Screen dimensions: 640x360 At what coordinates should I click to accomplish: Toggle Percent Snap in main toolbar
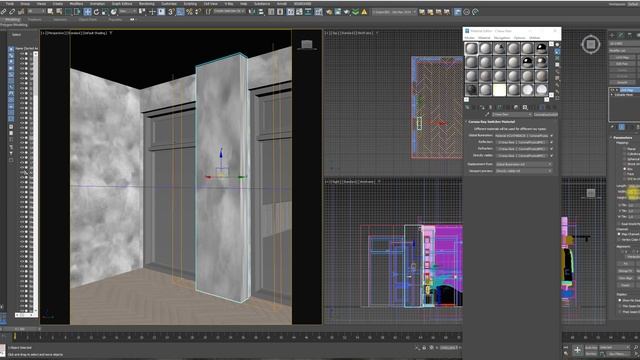coord(189,12)
